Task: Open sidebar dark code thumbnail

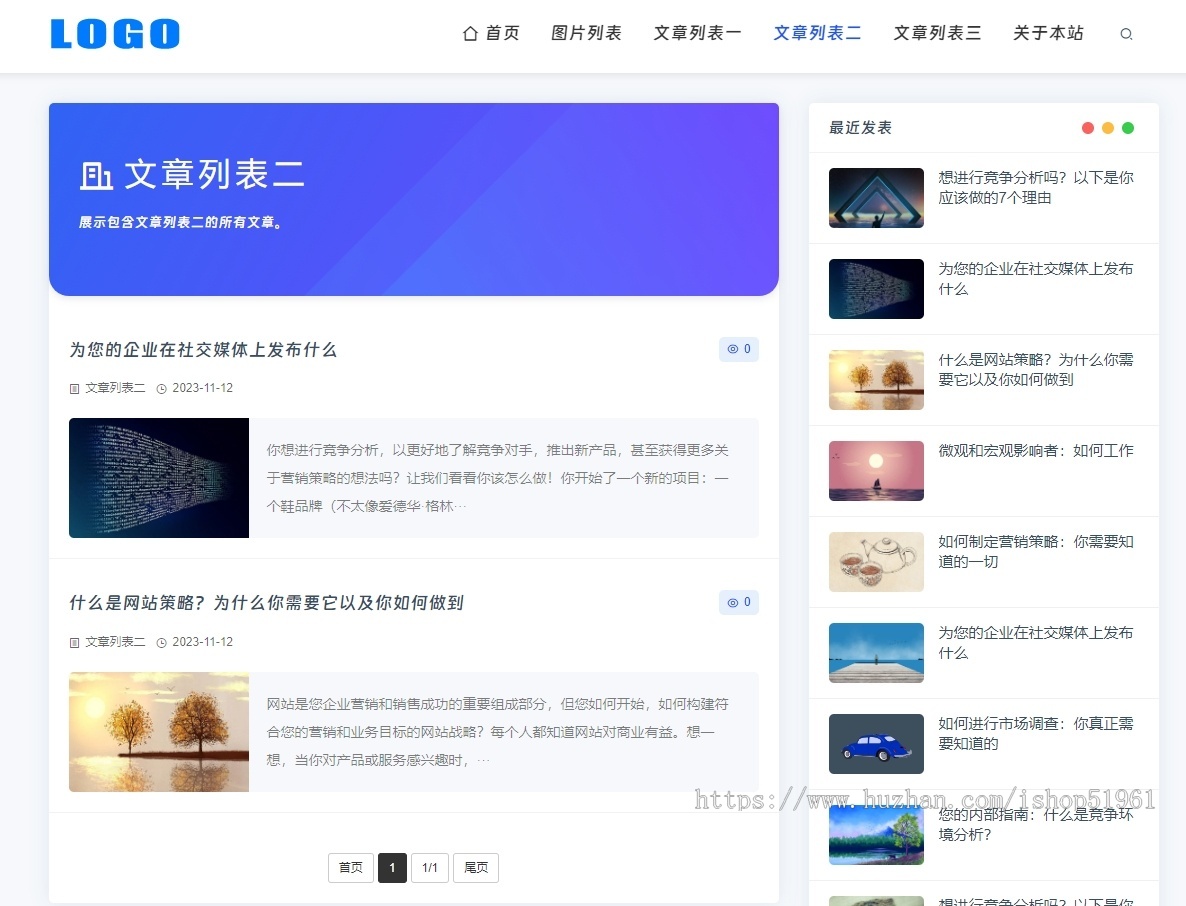Action: click(x=876, y=289)
